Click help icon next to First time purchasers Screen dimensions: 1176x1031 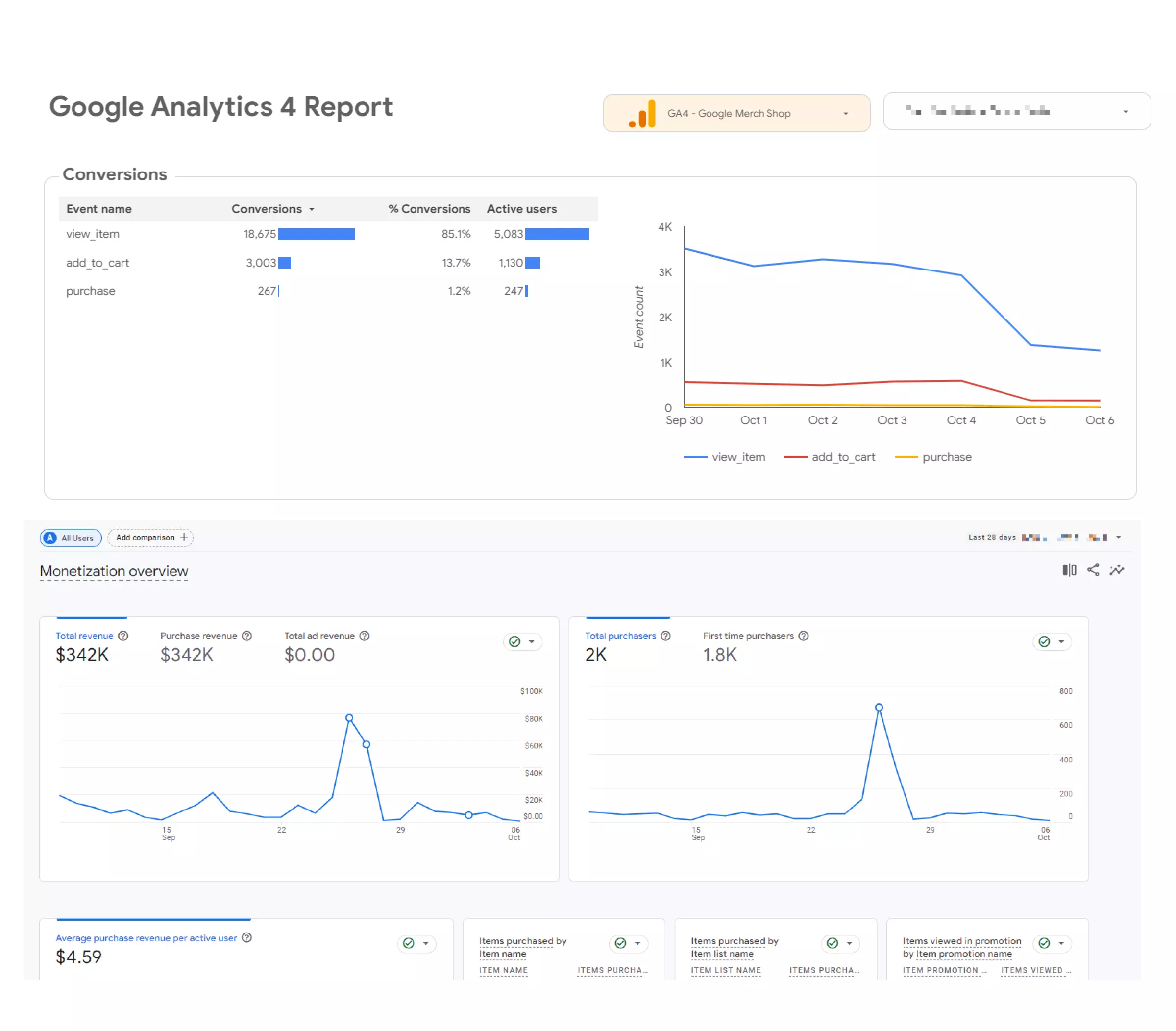(804, 635)
